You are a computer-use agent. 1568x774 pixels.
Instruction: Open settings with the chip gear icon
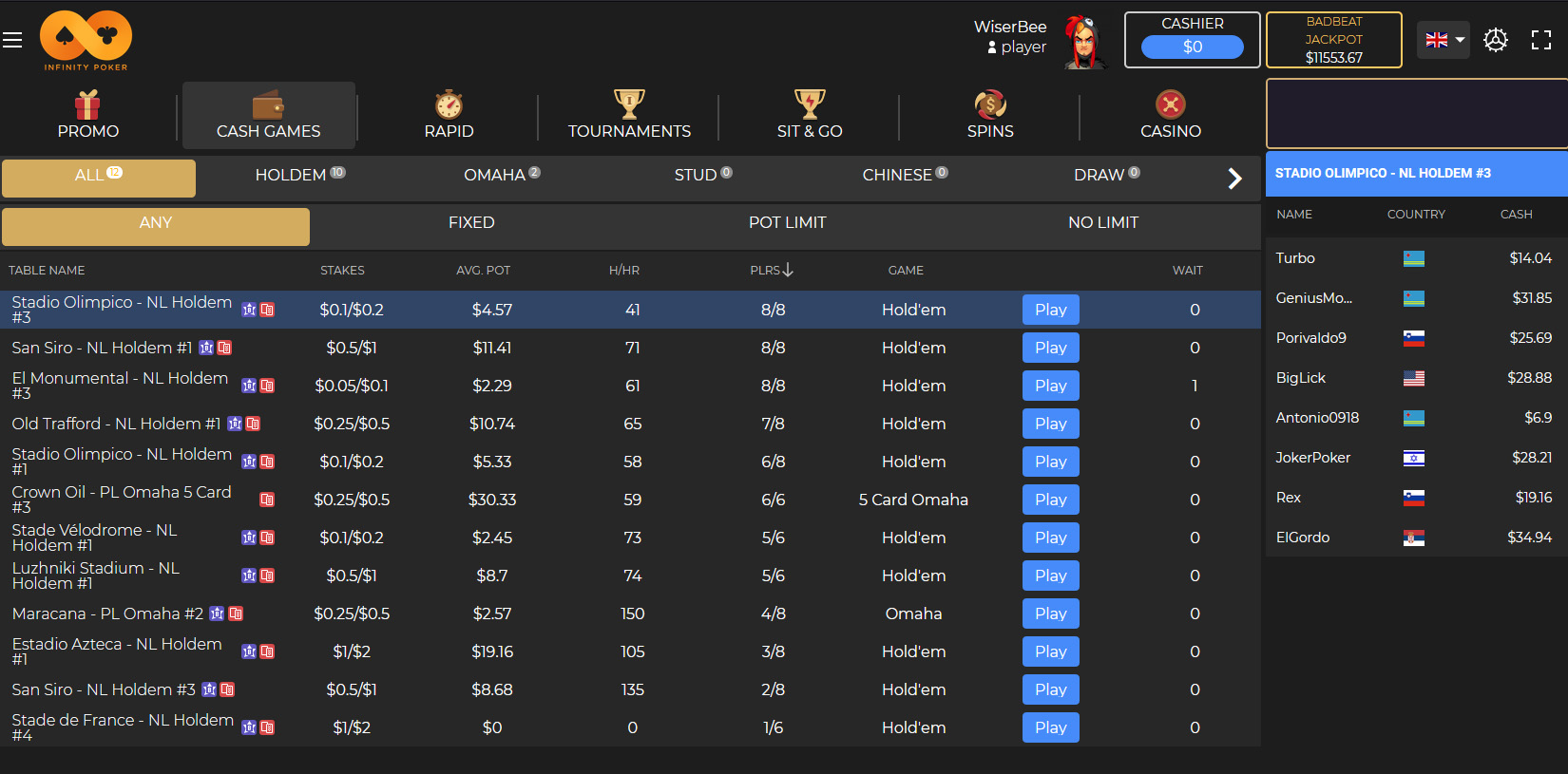pos(1495,40)
